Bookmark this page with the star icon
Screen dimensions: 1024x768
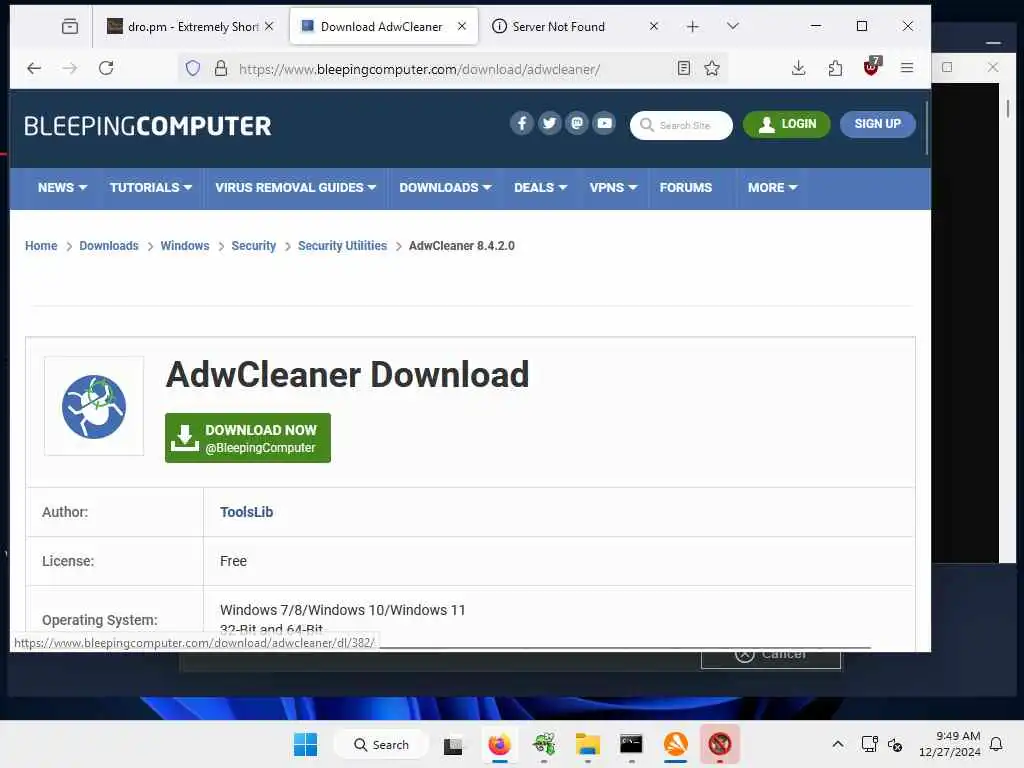(712, 69)
